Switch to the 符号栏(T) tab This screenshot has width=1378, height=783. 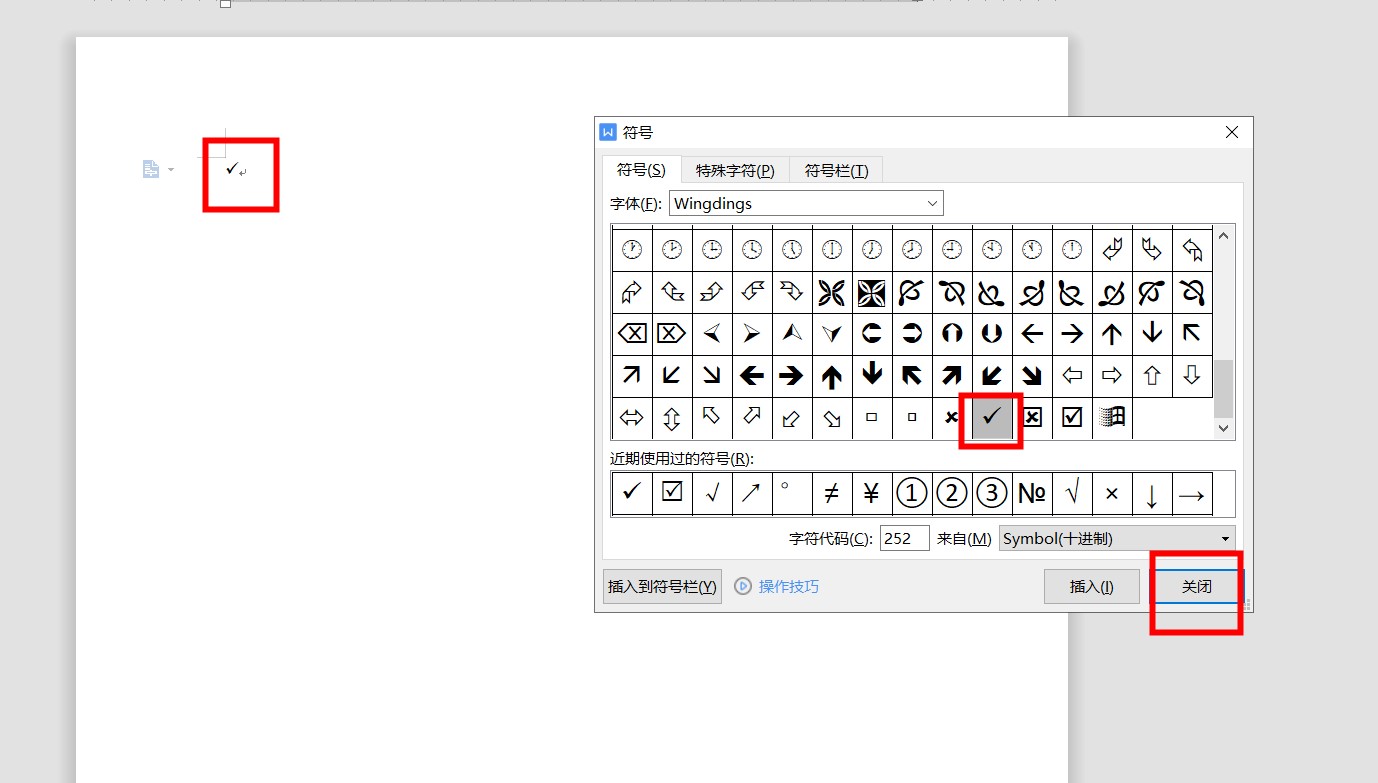coord(836,170)
